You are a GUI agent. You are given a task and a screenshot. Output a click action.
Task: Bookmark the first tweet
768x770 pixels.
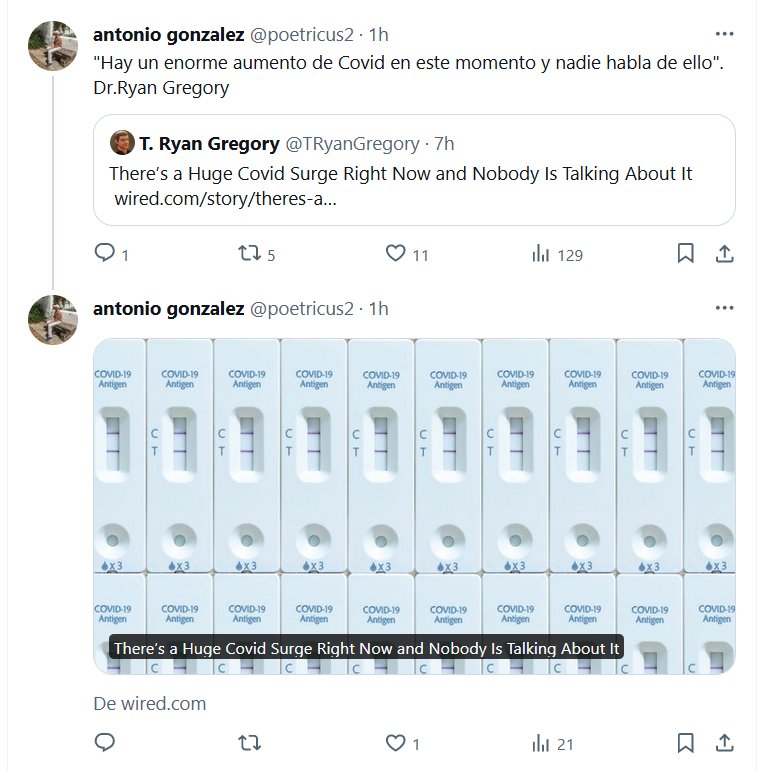(685, 254)
